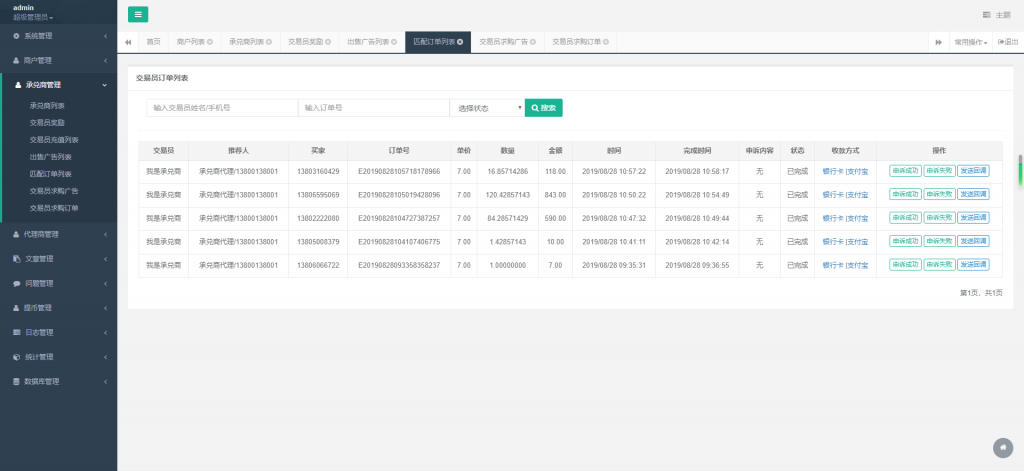Click the 退出 logout icon

point(1001,42)
